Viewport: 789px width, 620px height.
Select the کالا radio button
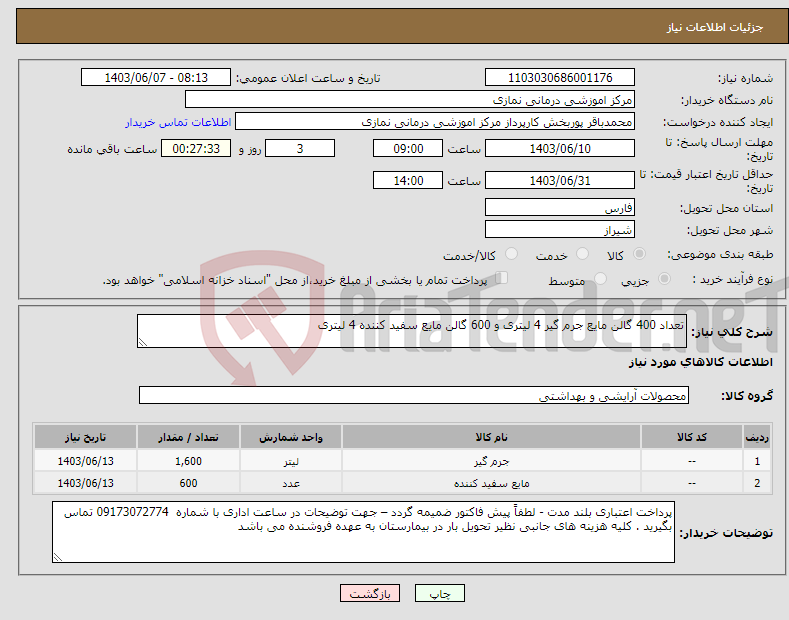pyautogui.click(x=639, y=254)
